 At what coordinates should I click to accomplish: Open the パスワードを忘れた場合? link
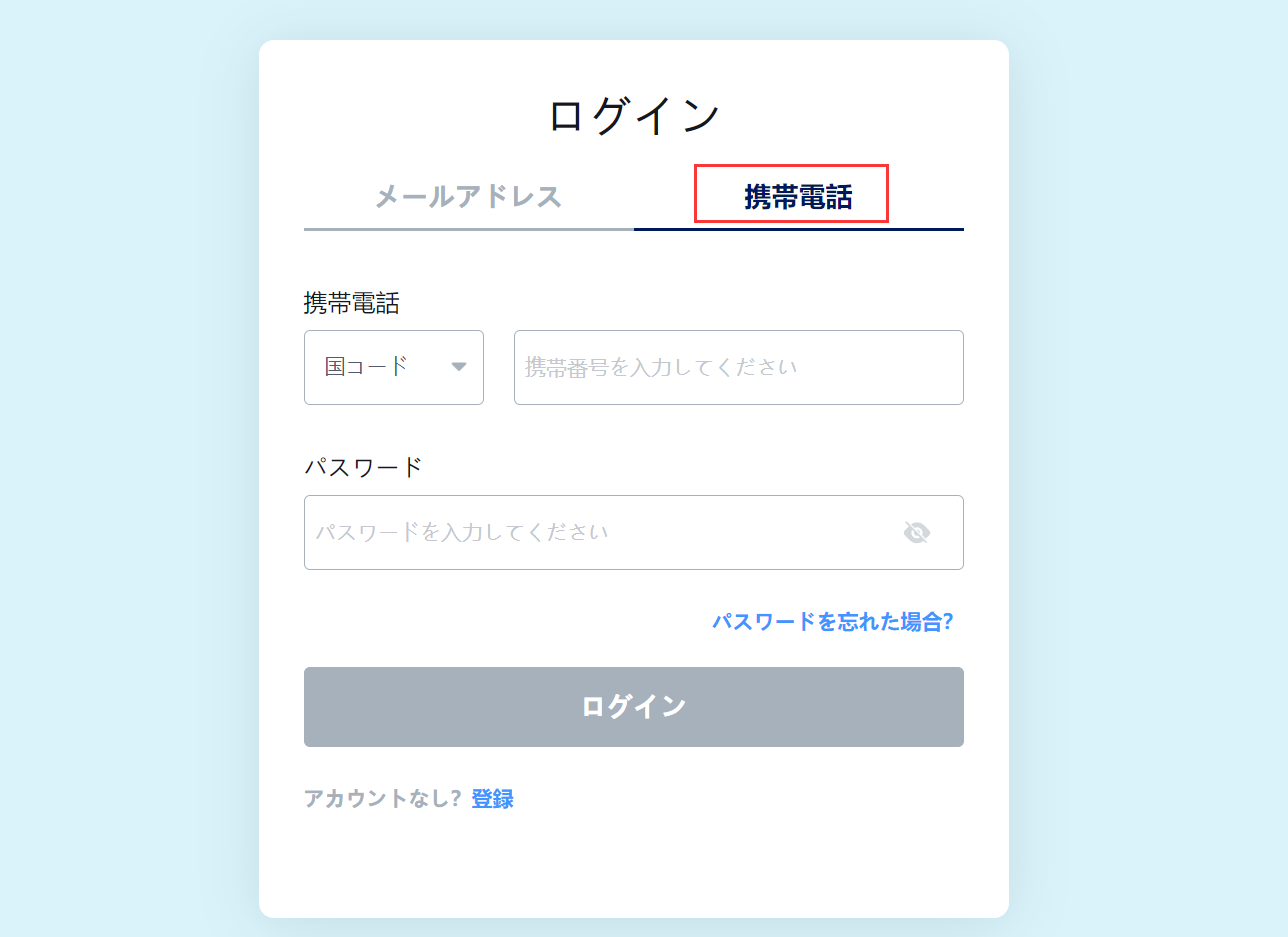click(x=832, y=621)
